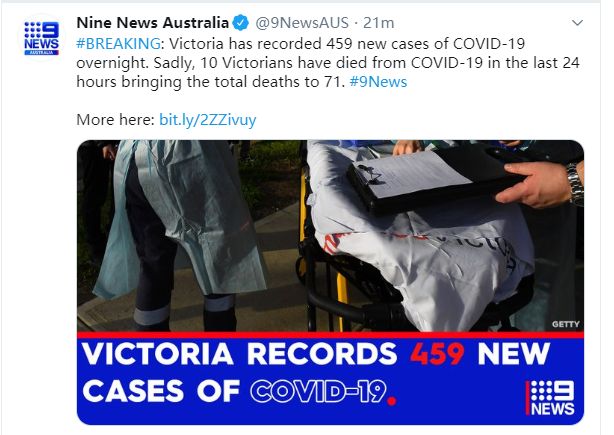Click the red dot after COVID-19
The width and height of the screenshot is (614, 435).
pyautogui.click(x=391, y=401)
